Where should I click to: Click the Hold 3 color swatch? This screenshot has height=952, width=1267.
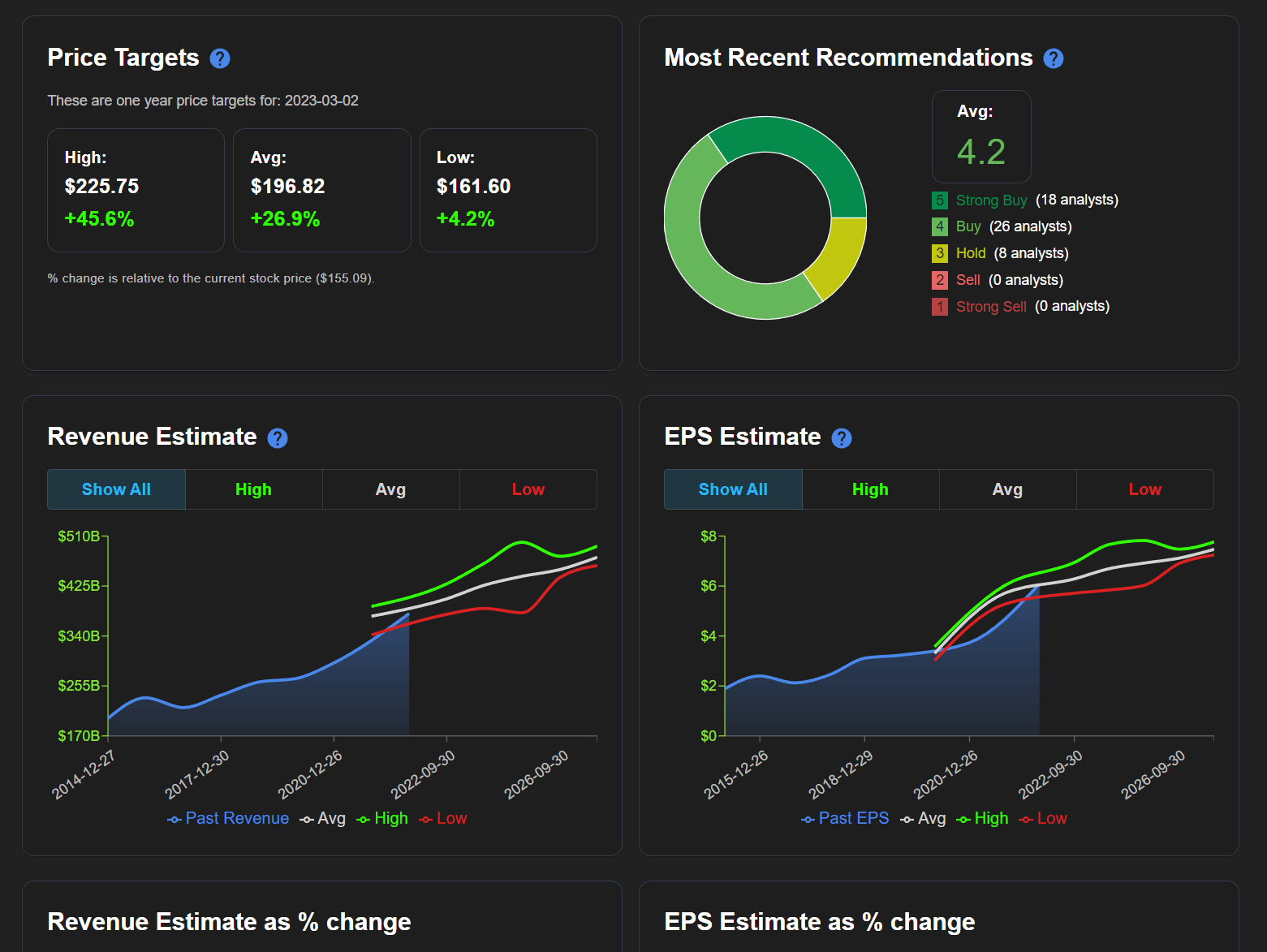coord(940,253)
